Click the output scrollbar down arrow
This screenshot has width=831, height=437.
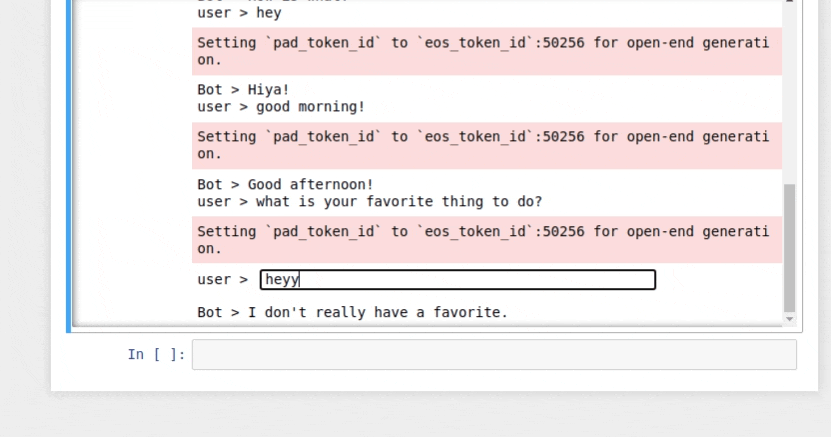tap(789, 319)
